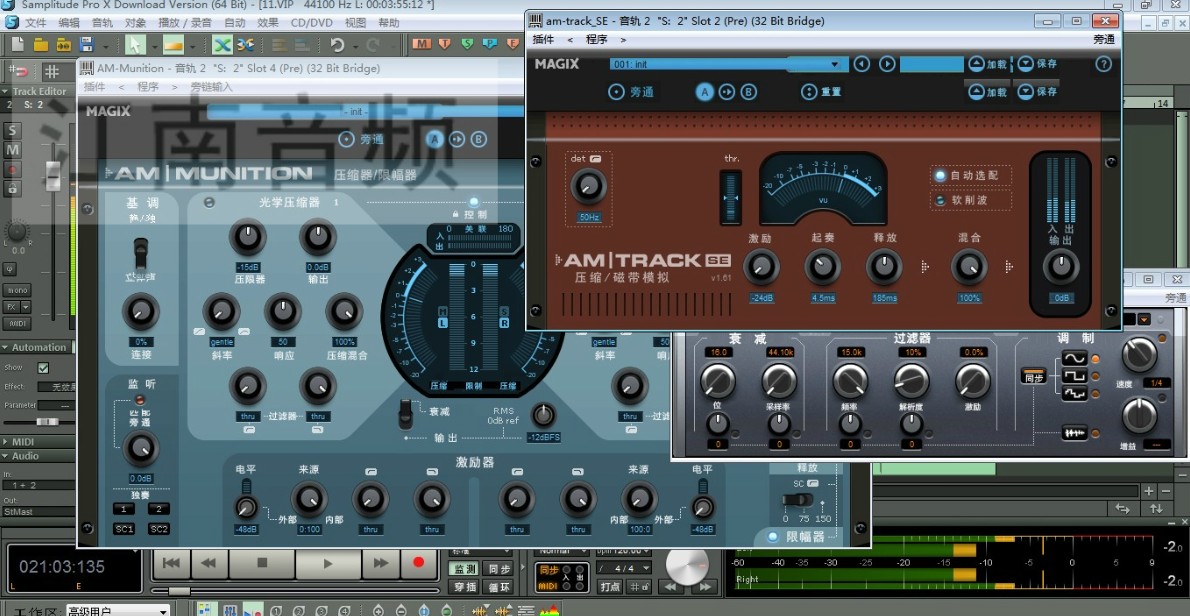Open the mouse mode dropdown arrow
The height and width of the screenshot is (616, 1190).
(x=153, y=46)
